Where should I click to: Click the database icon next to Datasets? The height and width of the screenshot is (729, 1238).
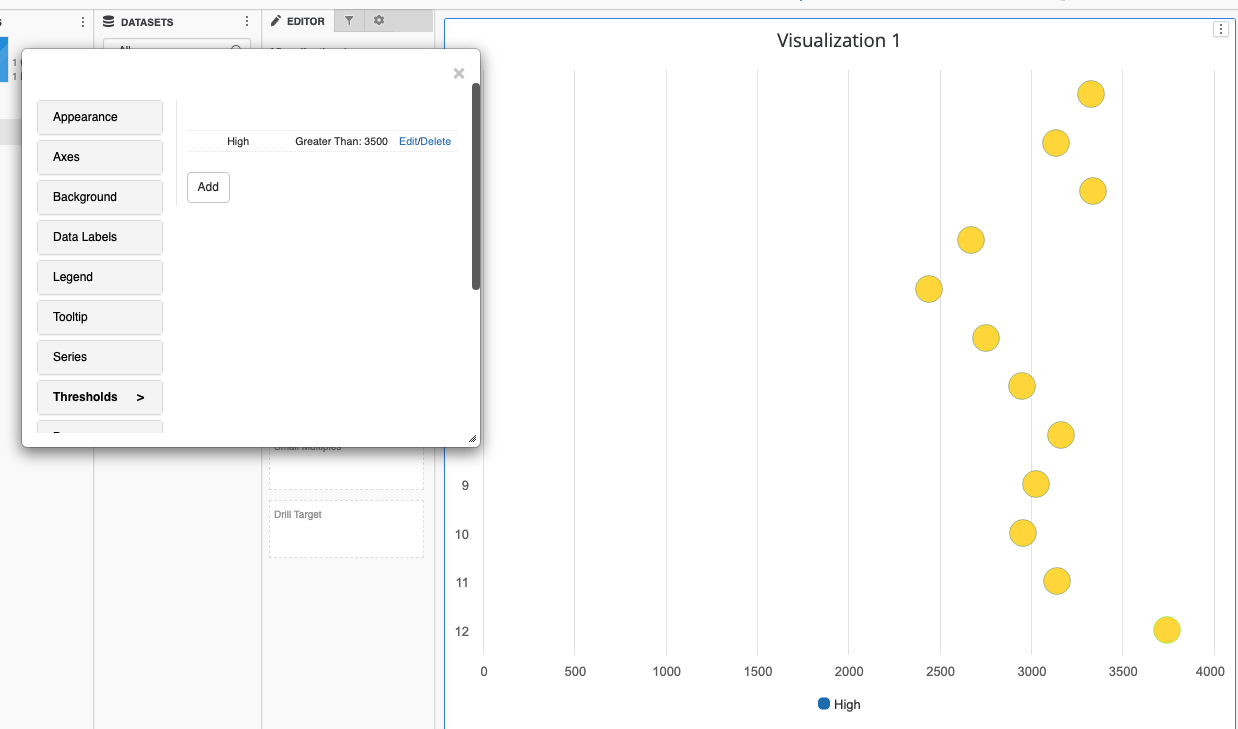109,22
